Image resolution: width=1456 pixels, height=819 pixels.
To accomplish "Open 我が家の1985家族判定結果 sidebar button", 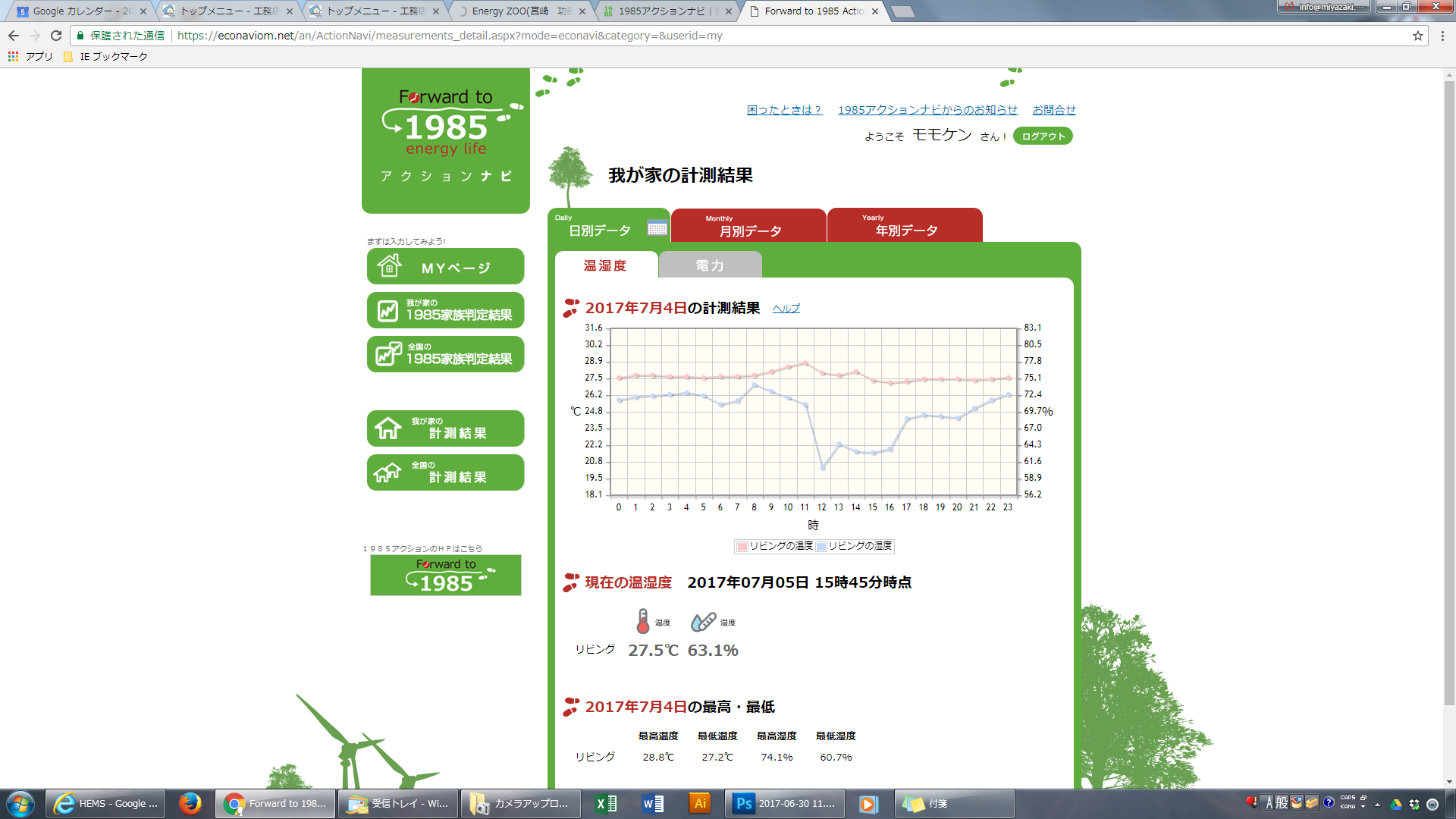I will click(446, 311).
